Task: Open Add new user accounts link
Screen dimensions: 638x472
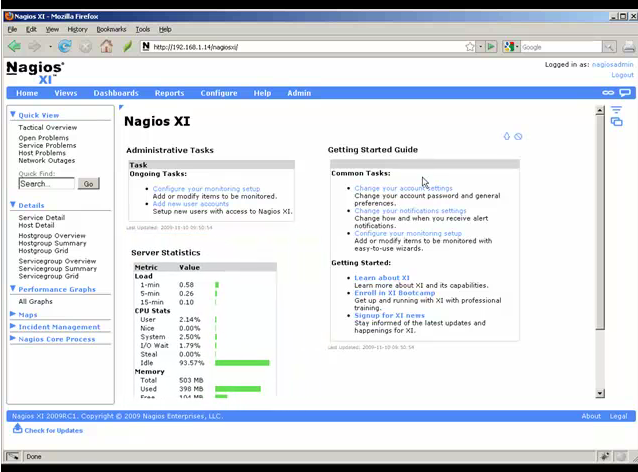Action: (x=190, y=204)
